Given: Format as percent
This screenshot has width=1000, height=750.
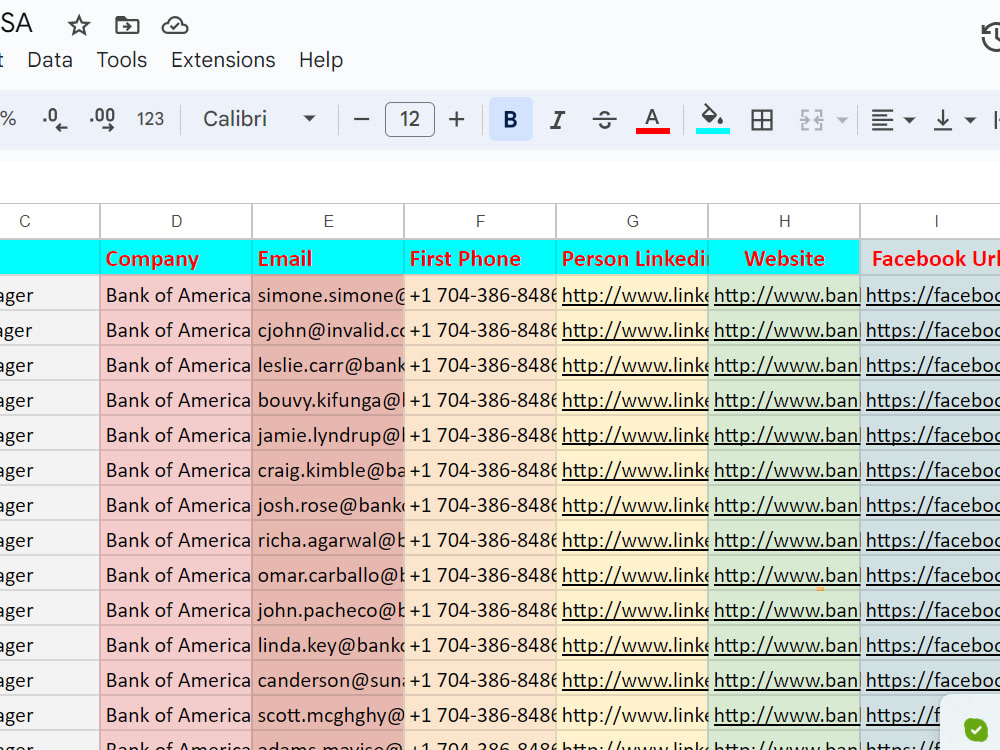Looking at the screenshot, I should point(8,119).
